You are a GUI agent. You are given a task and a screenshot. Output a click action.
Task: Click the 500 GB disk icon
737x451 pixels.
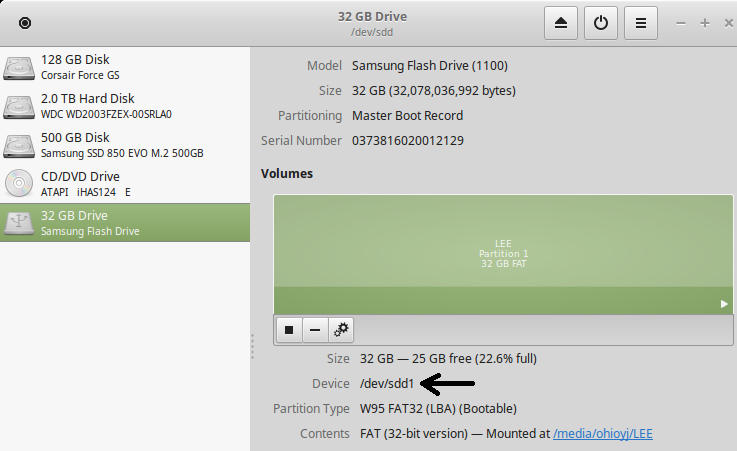(19, 146)
